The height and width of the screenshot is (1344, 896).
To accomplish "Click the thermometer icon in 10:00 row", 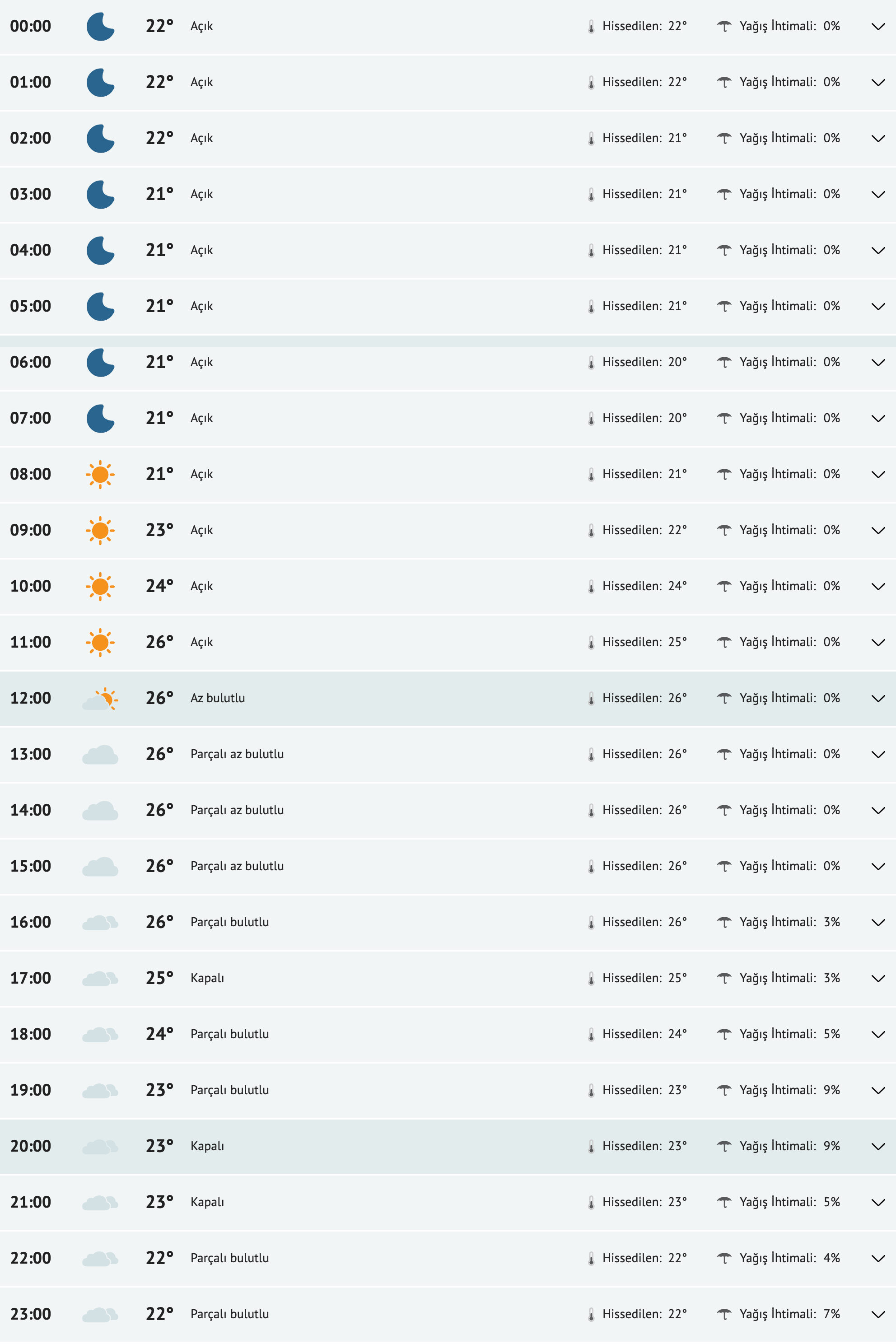I will (591, 587).
